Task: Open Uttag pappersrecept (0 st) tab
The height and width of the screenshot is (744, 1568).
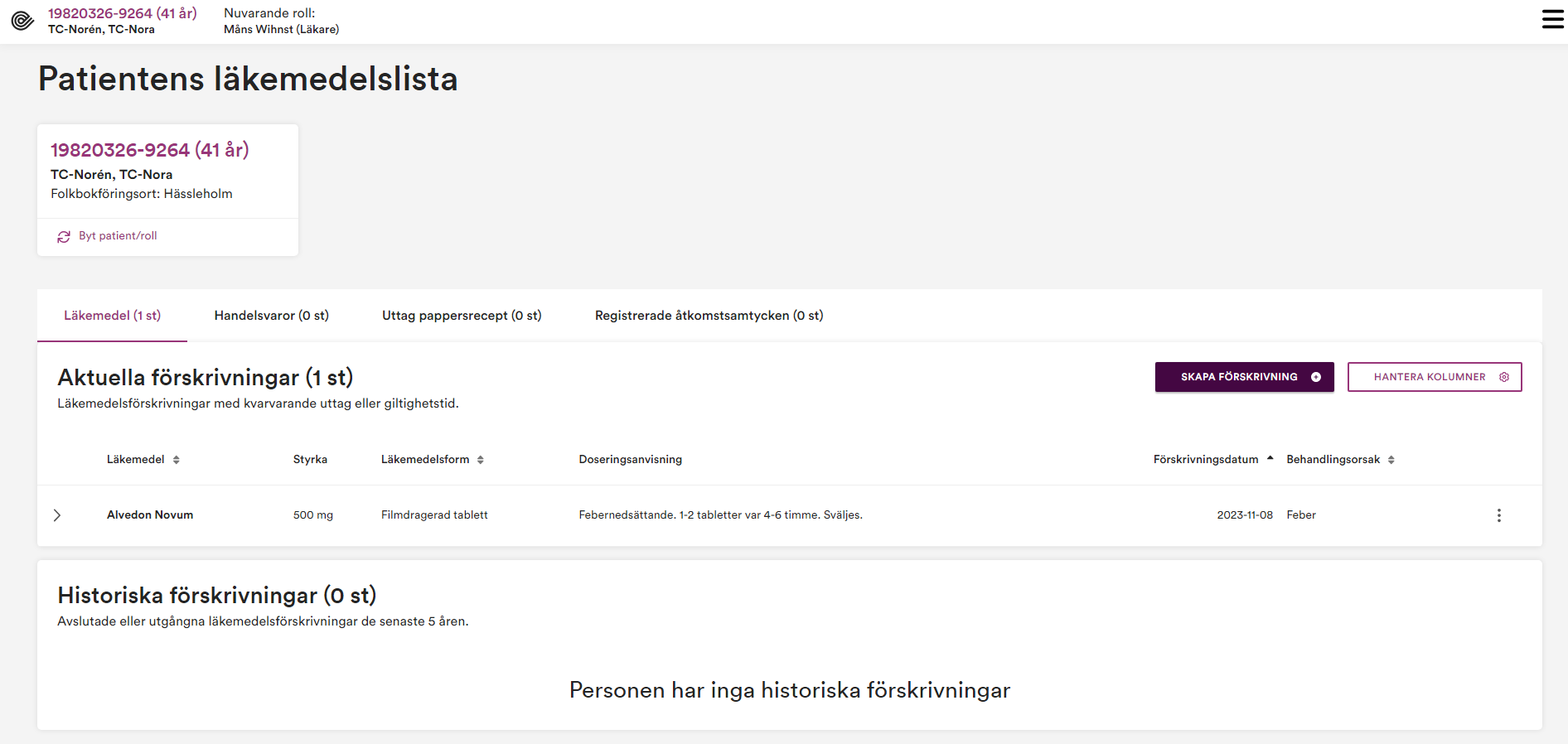Action: (462, 316)
